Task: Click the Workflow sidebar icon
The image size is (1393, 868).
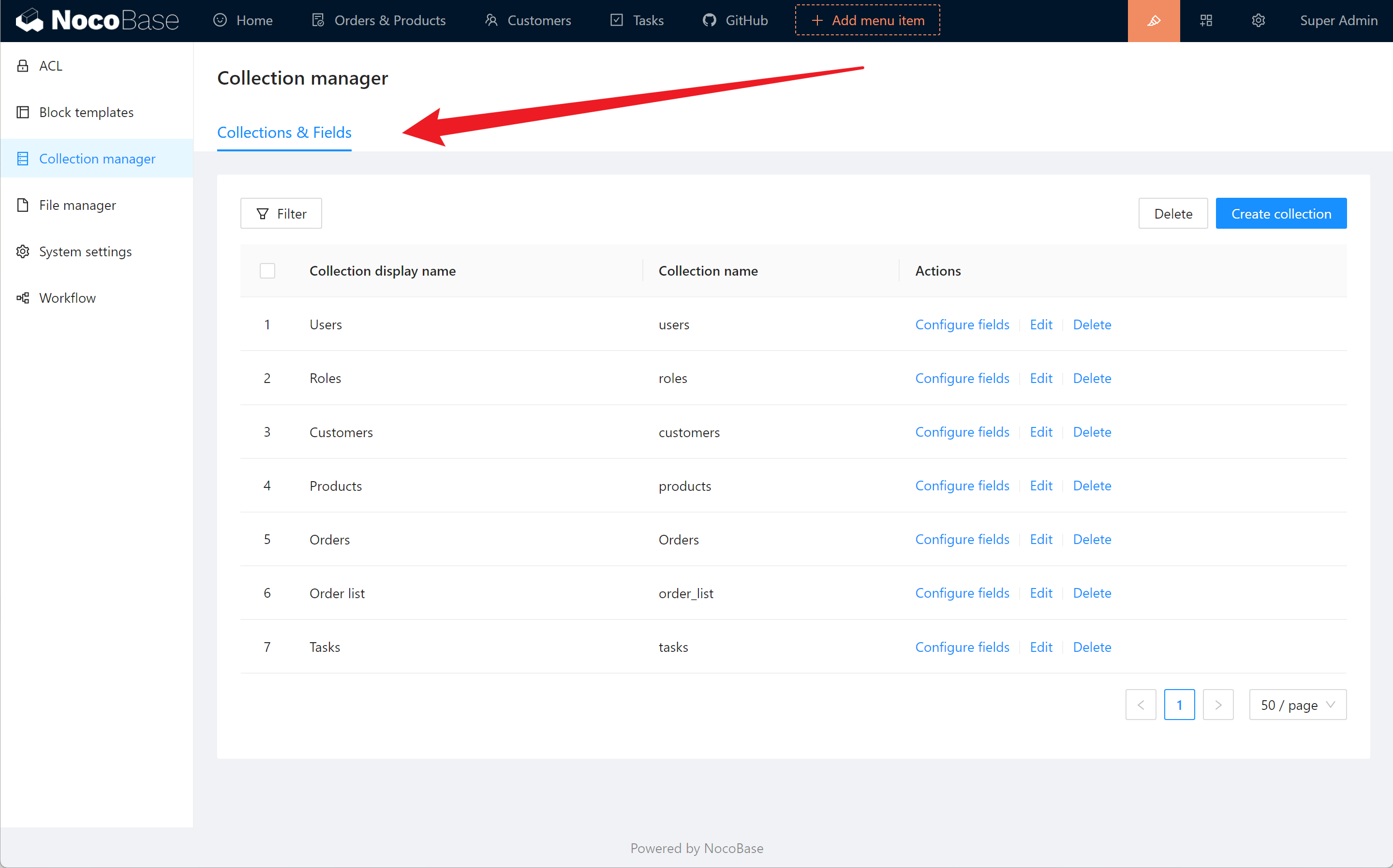Action: (x=23, y=298)
